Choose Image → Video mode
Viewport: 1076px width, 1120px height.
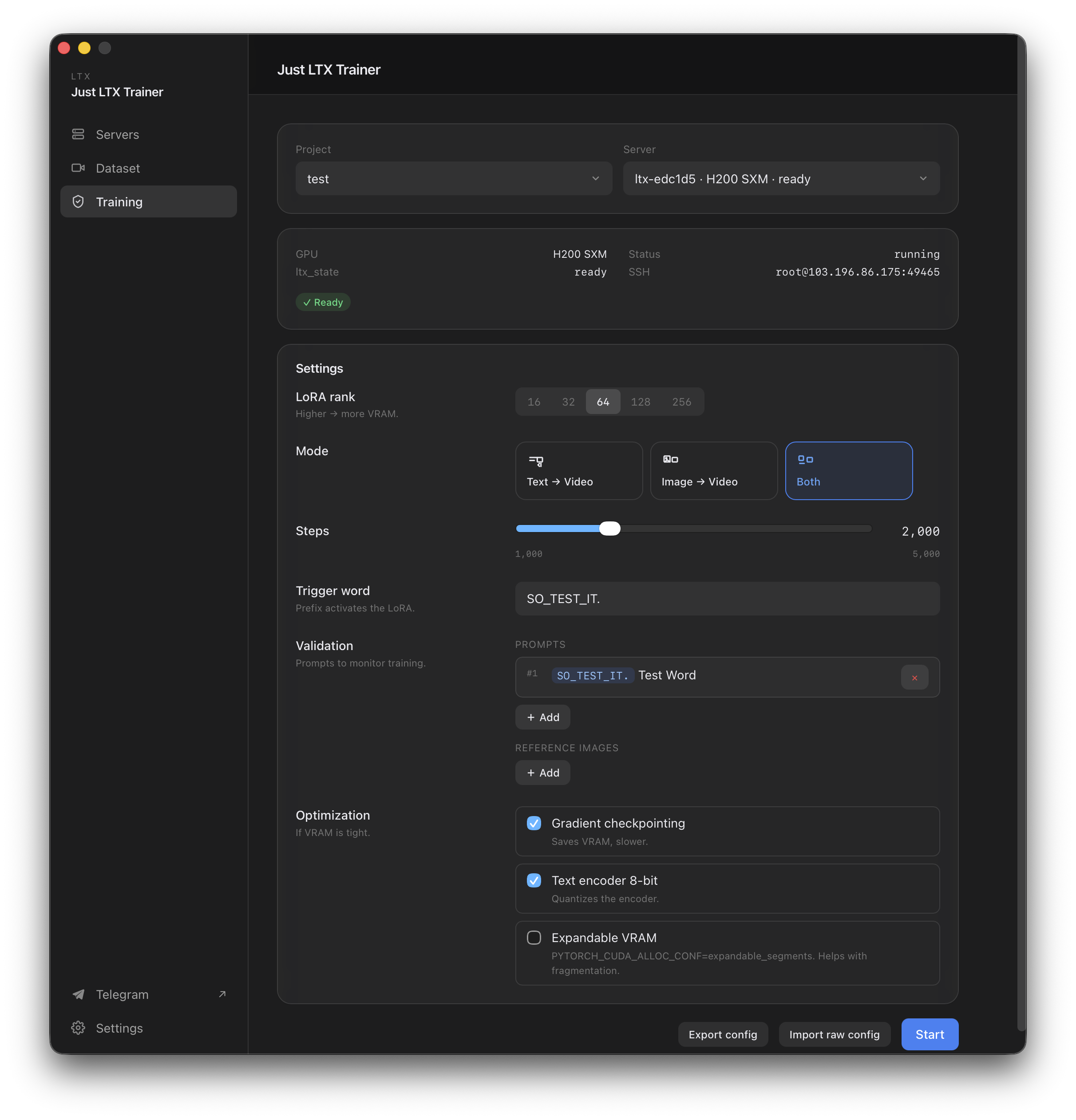coord(713,471)
